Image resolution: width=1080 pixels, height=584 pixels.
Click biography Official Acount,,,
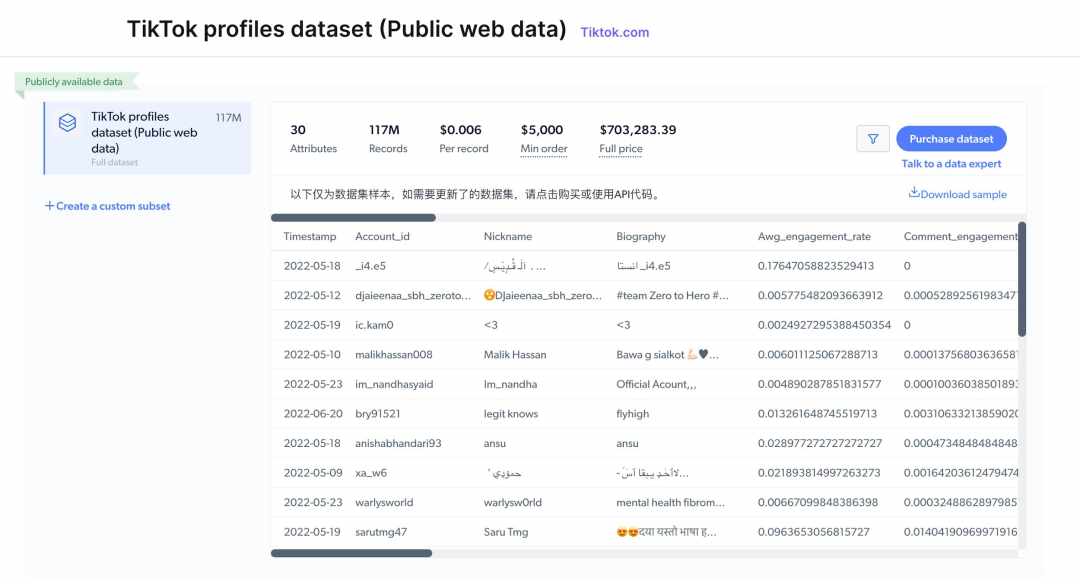tap(656, 384)
